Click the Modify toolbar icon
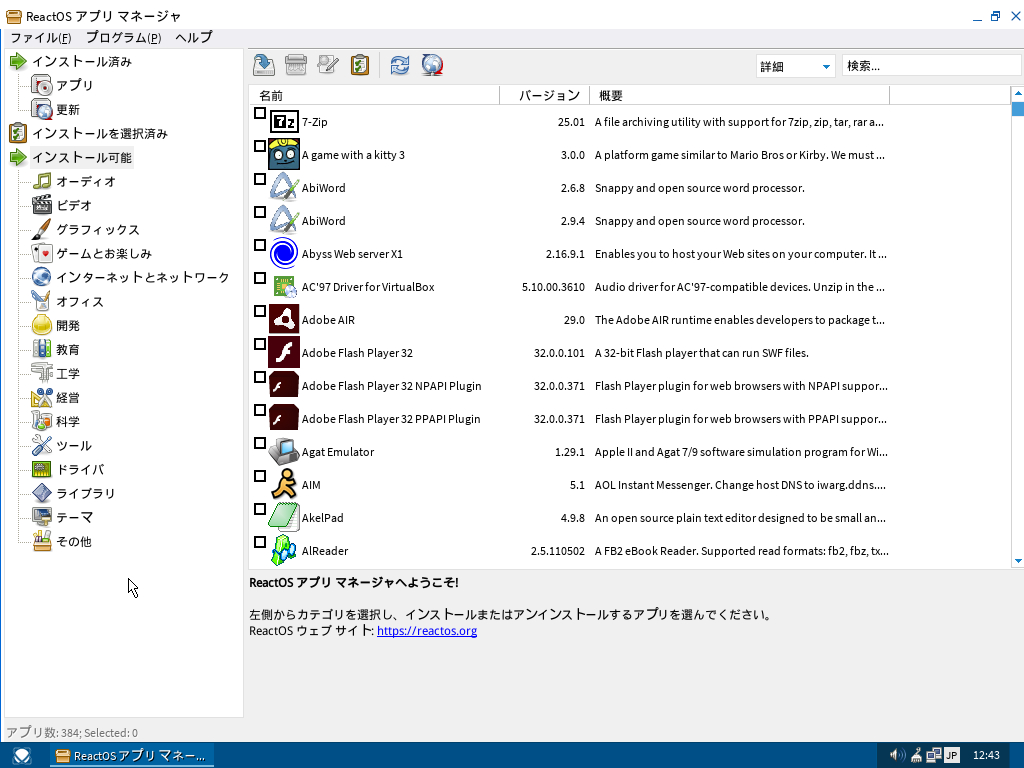Screen dimensions: 1024x768 tap(328, 65)
